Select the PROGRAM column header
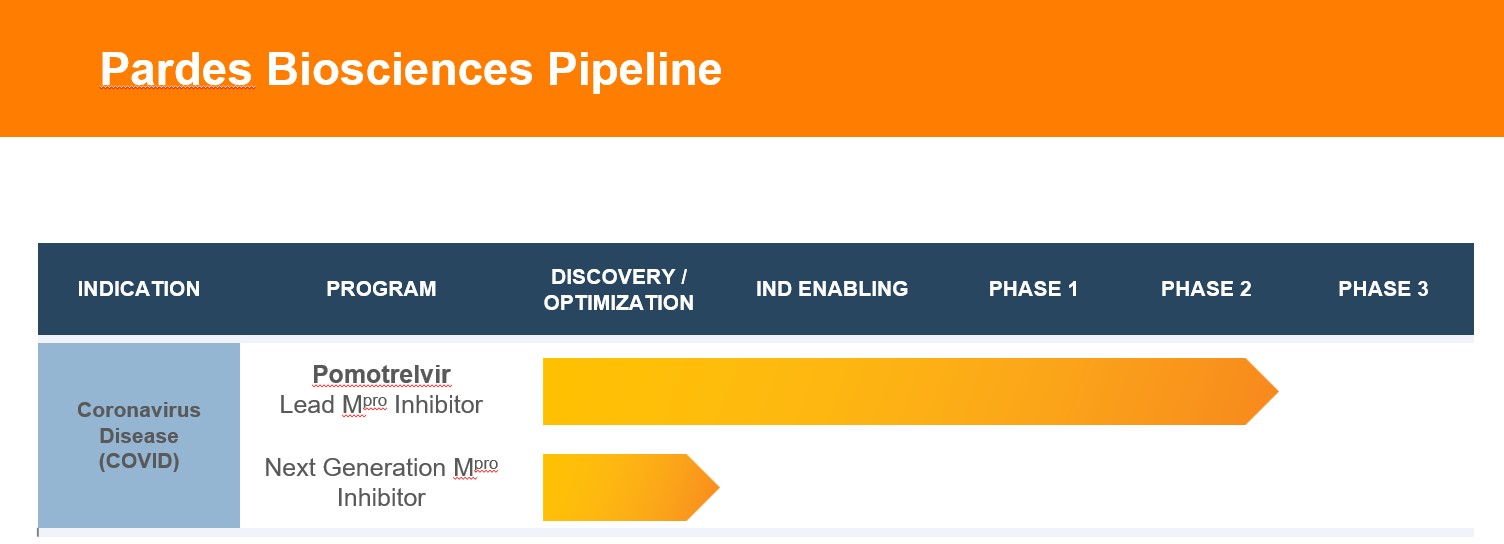 click(x=381, y=289)
